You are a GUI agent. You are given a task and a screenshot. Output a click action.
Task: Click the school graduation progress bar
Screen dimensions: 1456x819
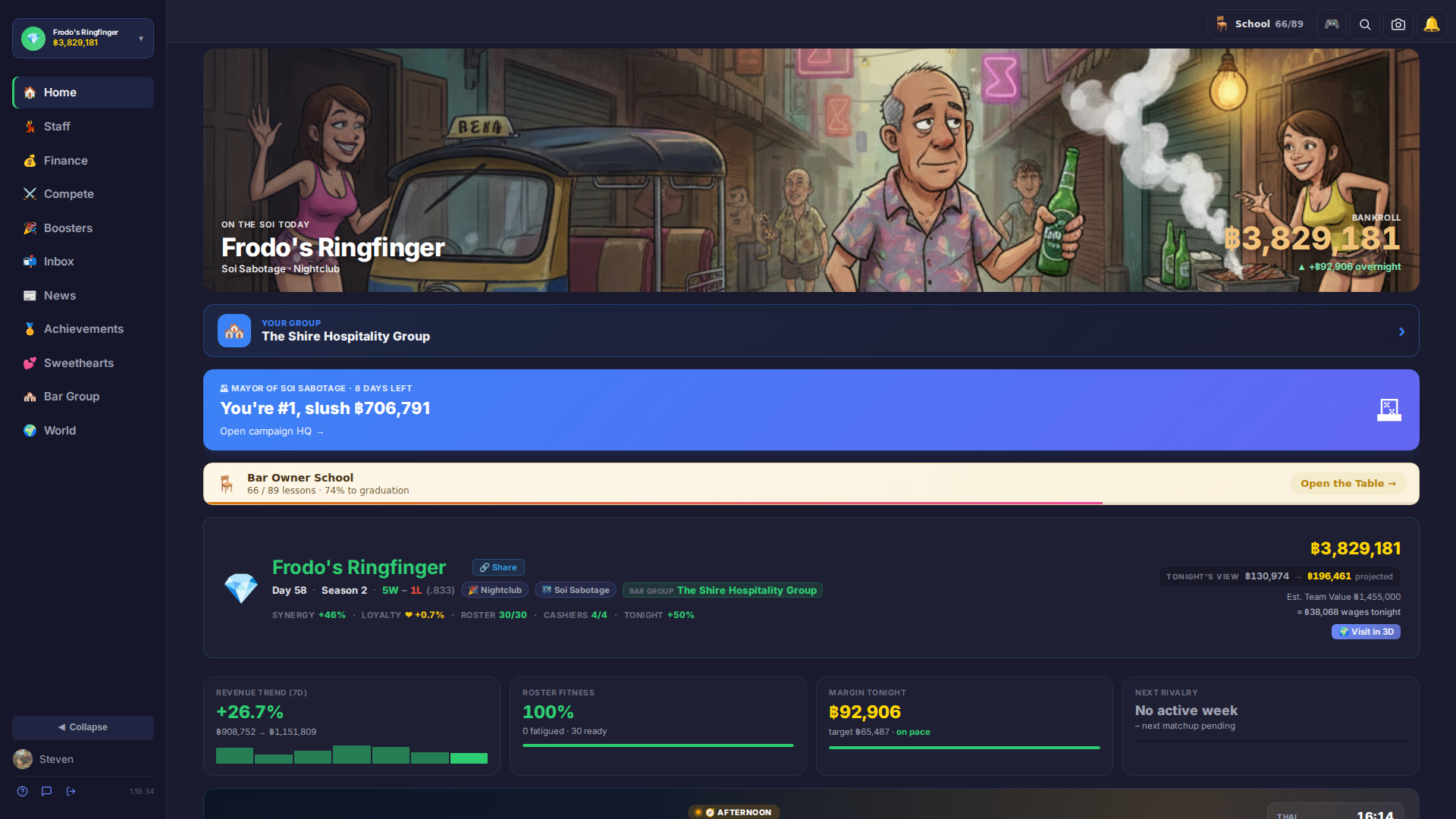(x=811, y=503)
